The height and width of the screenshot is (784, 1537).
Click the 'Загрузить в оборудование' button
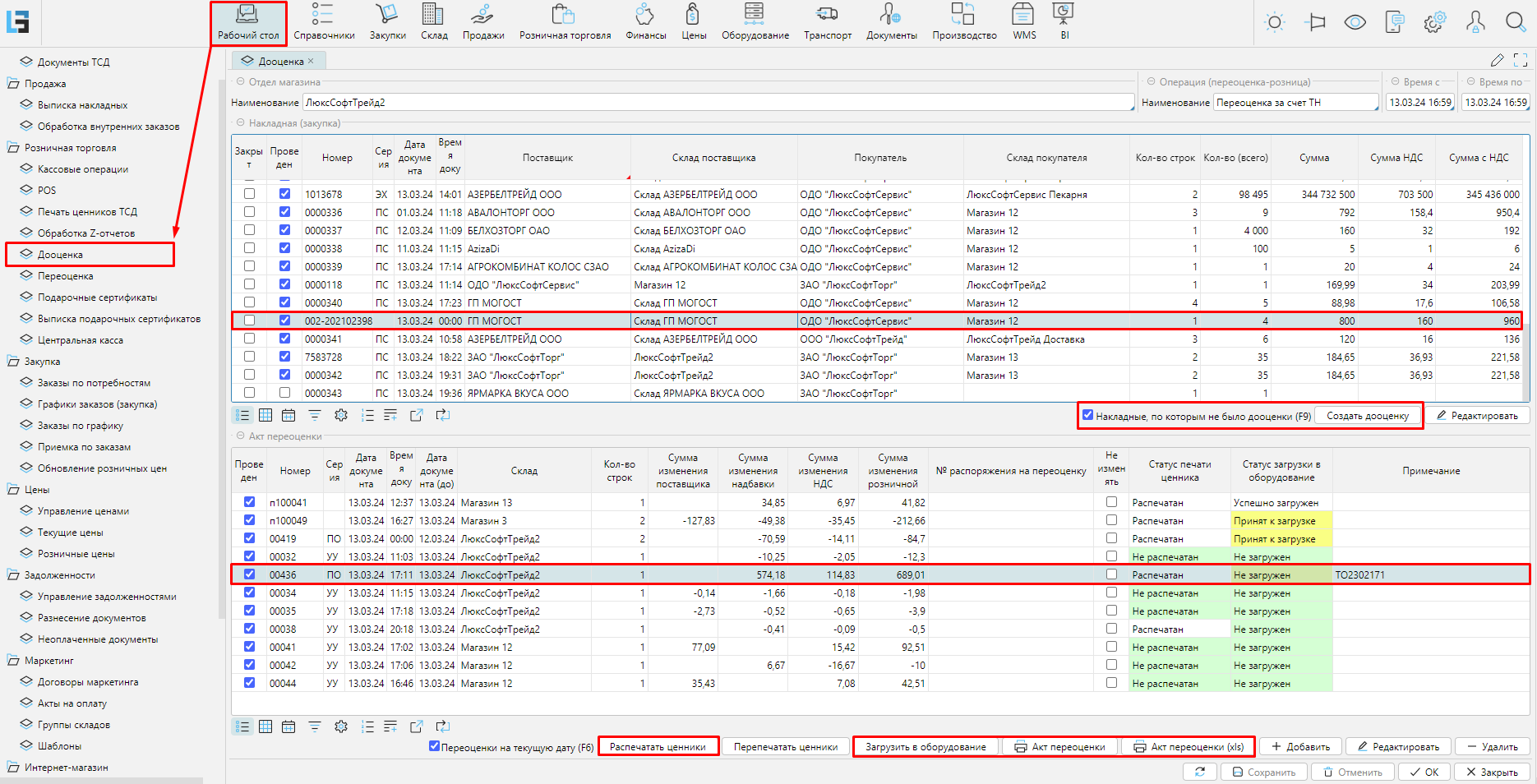[925, 747]
